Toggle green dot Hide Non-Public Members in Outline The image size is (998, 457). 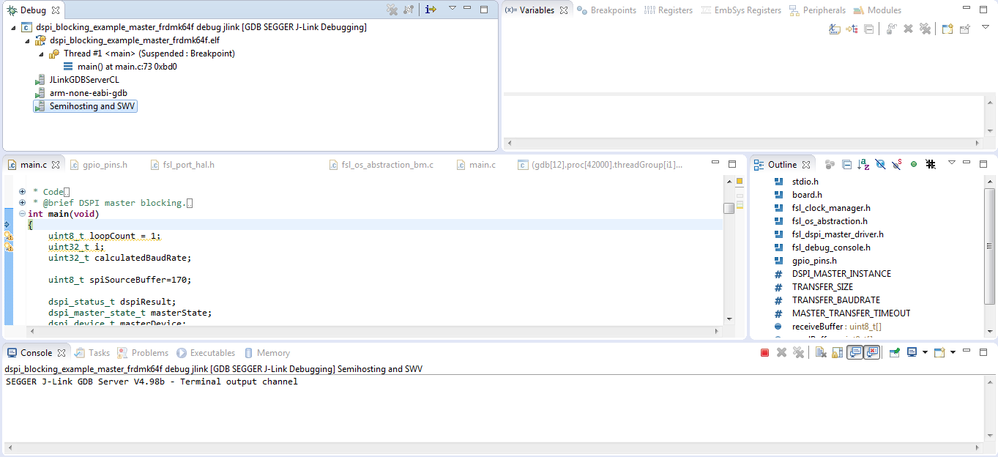click(913, 164)
